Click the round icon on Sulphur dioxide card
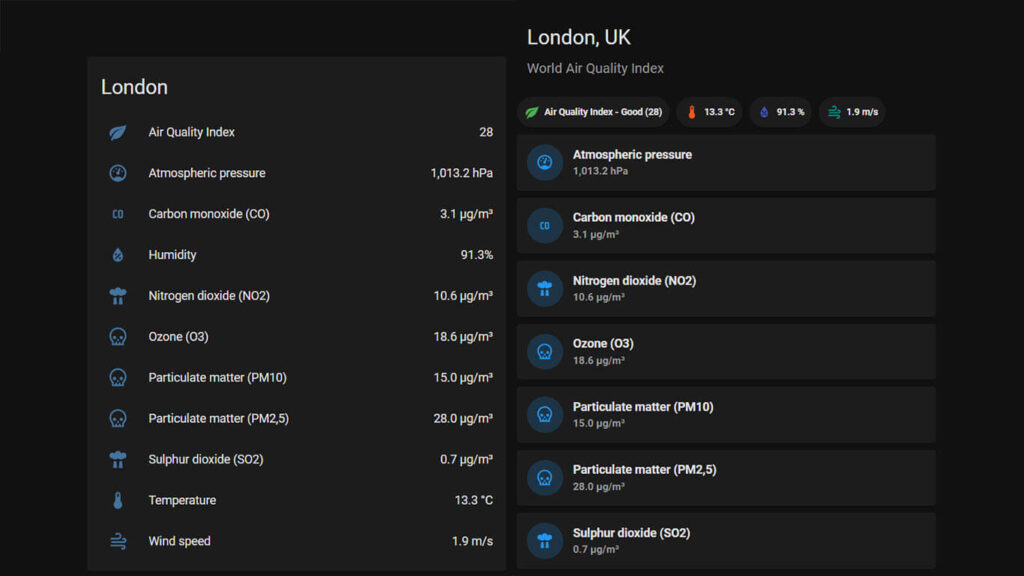1024x576 pixels. [x=545, y=541]
